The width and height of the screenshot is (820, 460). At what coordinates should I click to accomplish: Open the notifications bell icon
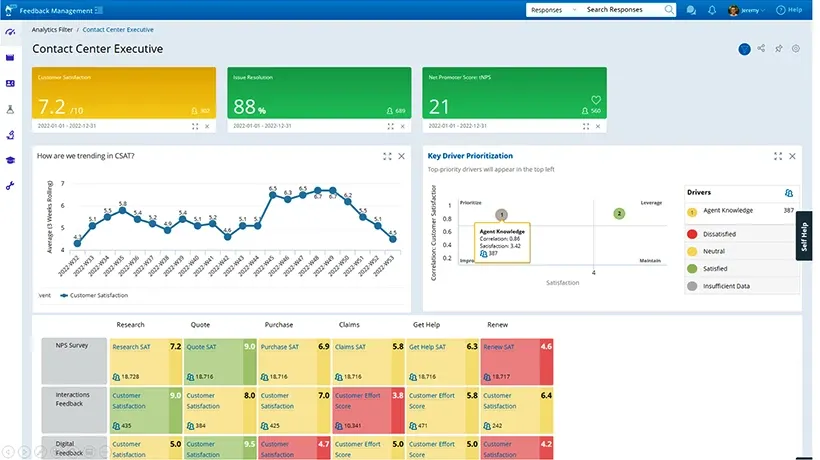click(x=712, y=10)
